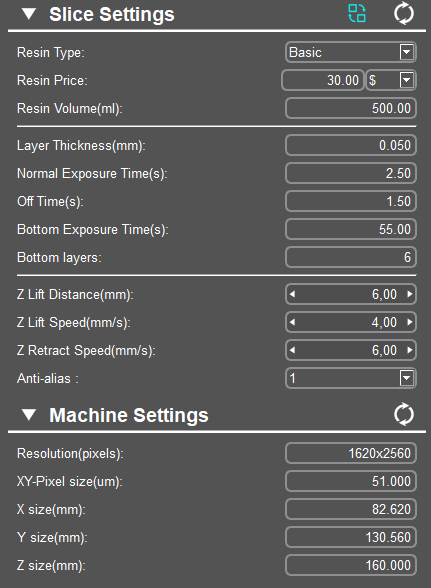Click the 'XY-Pixel size(um):' label
Viewport: 431px width, 588px height.
(x=70, y=482)
